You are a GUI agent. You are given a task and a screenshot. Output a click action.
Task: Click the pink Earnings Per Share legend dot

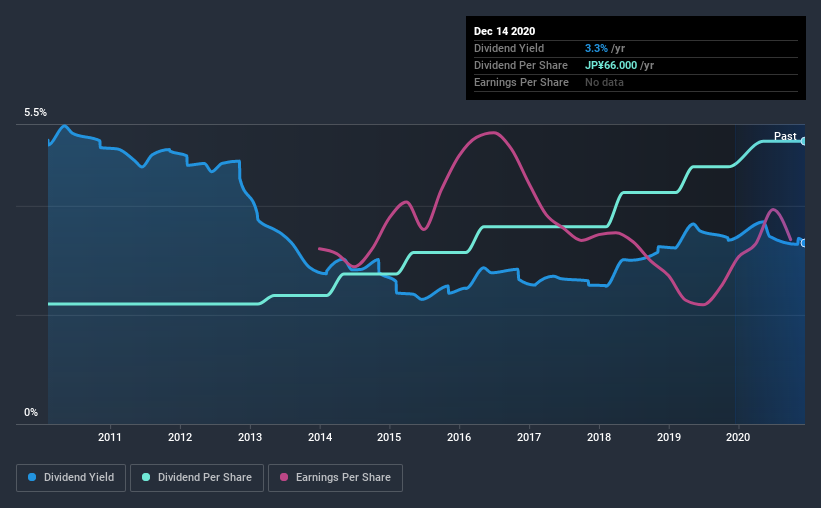tap(284, 477)
